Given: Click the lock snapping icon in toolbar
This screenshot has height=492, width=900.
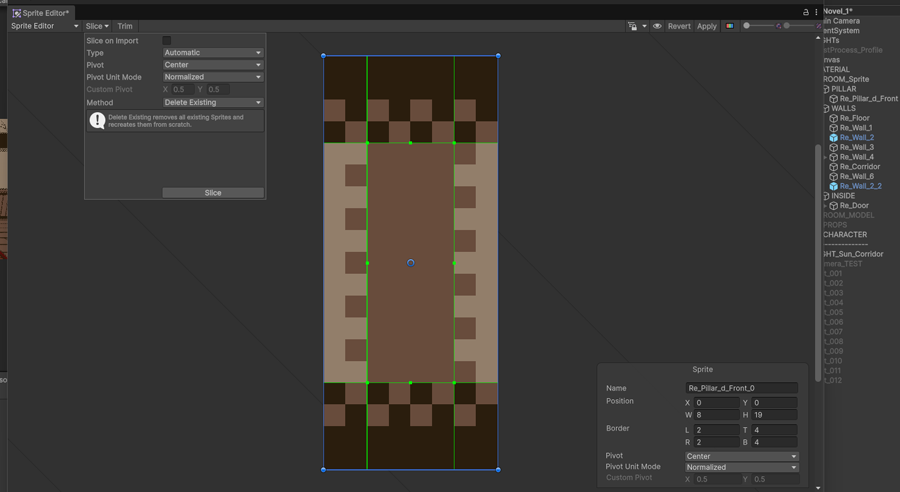Looking at the screenshot, I should tap(633, 26).
